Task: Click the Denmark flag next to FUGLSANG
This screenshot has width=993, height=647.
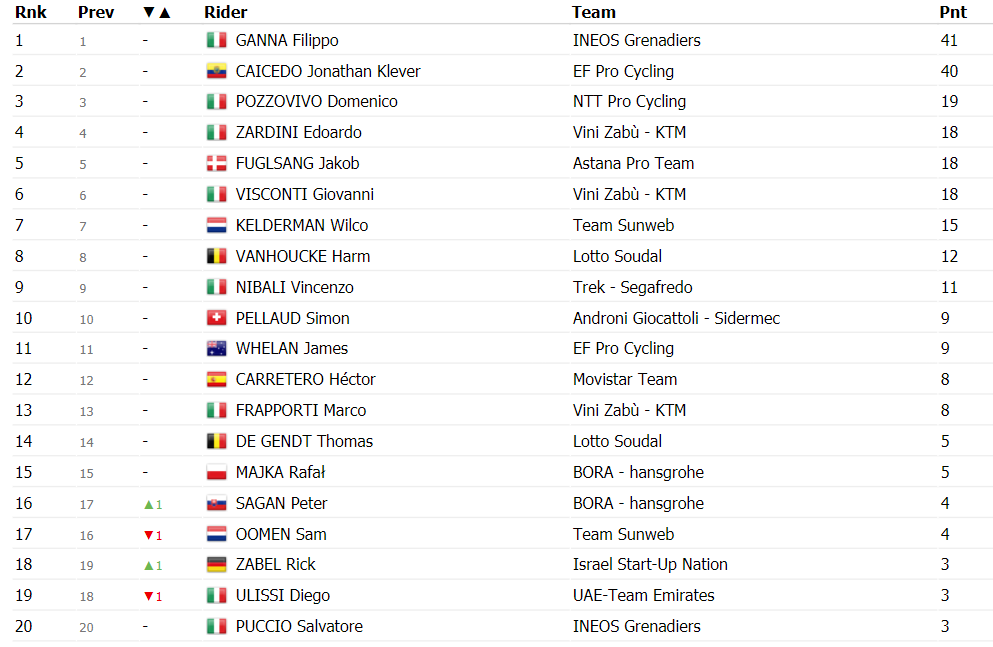Action: pos(217,163)
